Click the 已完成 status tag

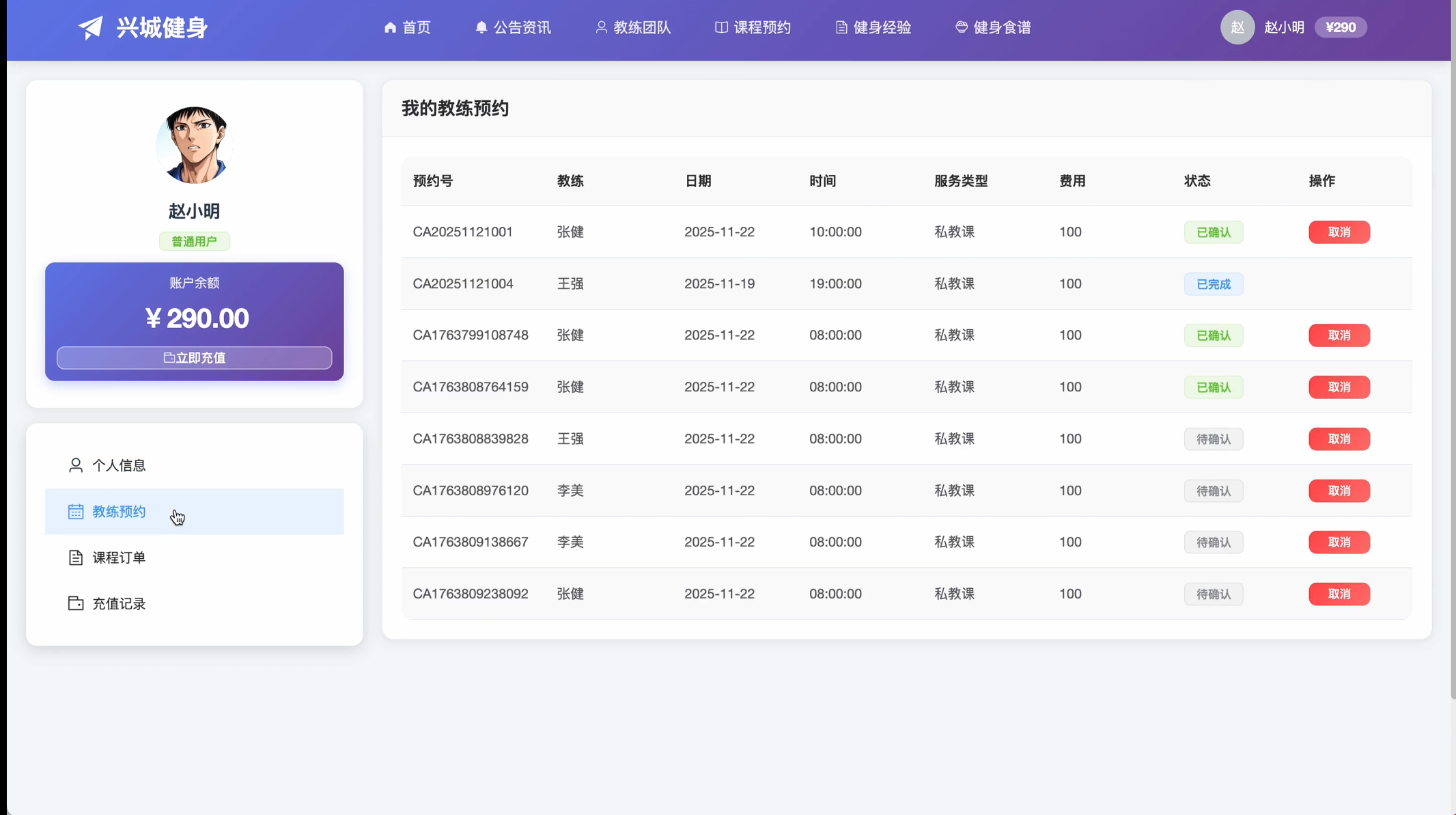[x=1213, y=284]
